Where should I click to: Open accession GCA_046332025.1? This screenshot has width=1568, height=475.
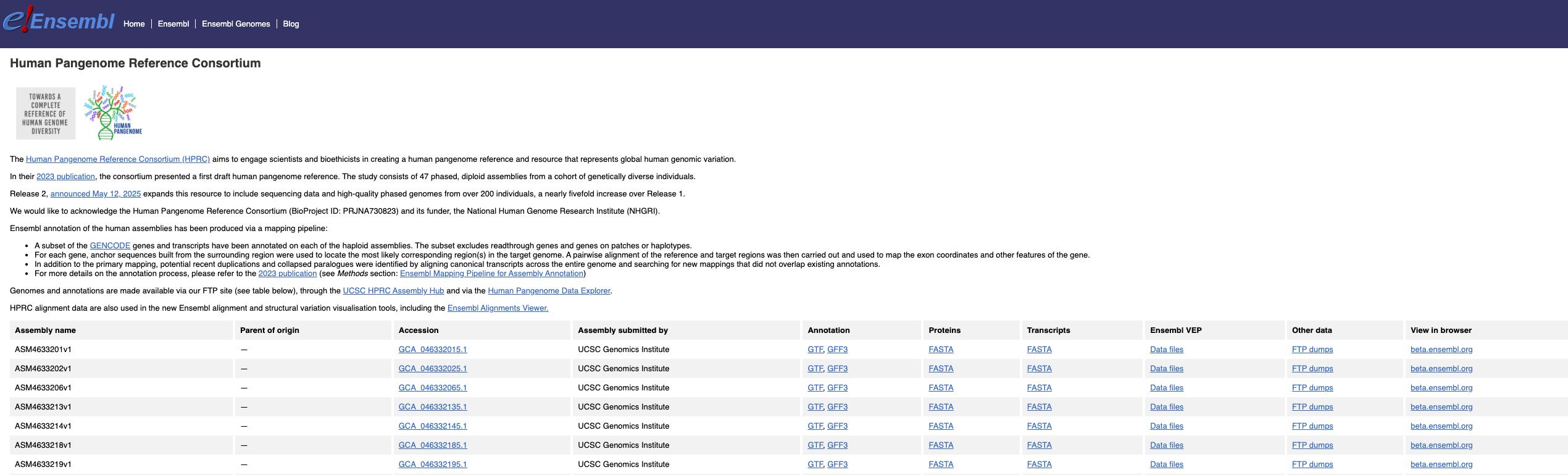433,369
